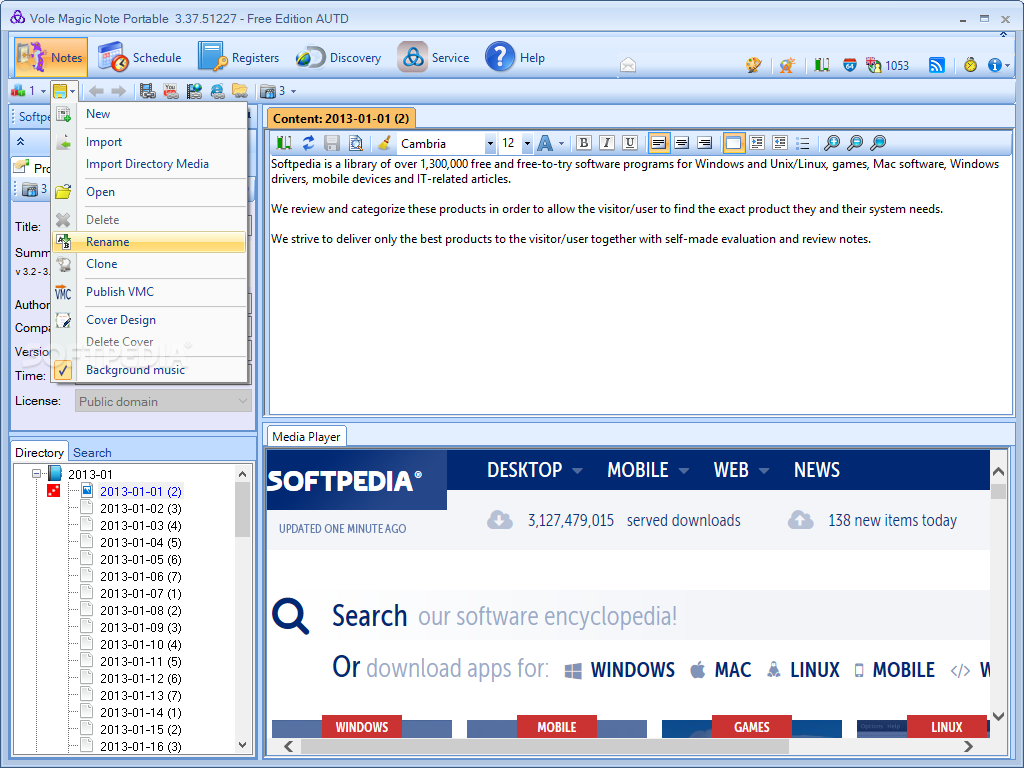Toggle italic formatting

point(607,143)
